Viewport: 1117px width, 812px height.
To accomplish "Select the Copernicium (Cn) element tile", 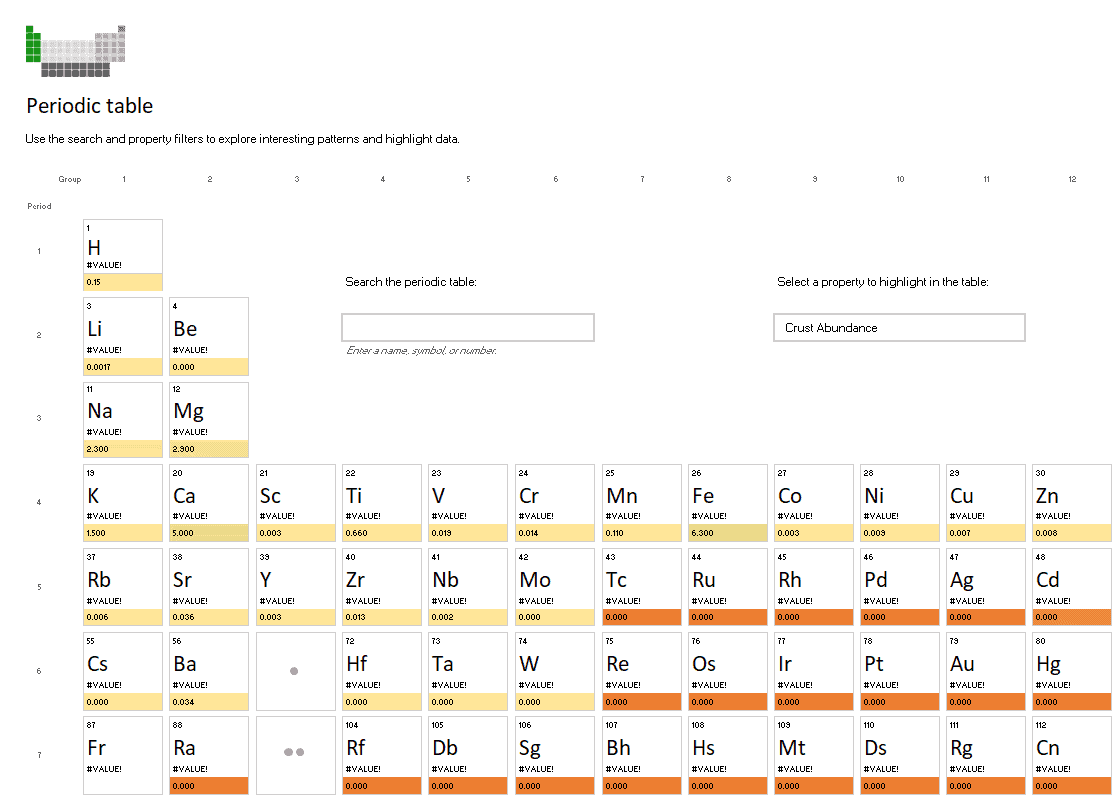I will coord(1071,755).
